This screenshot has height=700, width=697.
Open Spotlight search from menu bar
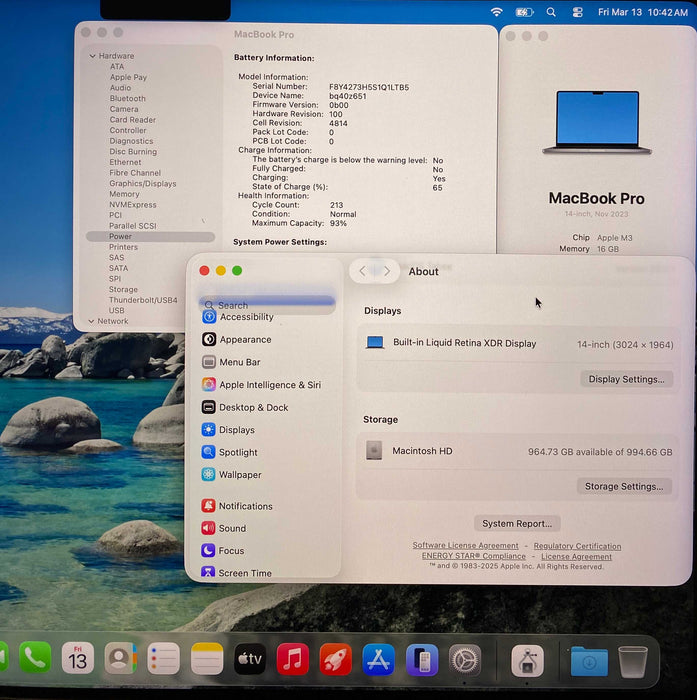pos(551,12)
